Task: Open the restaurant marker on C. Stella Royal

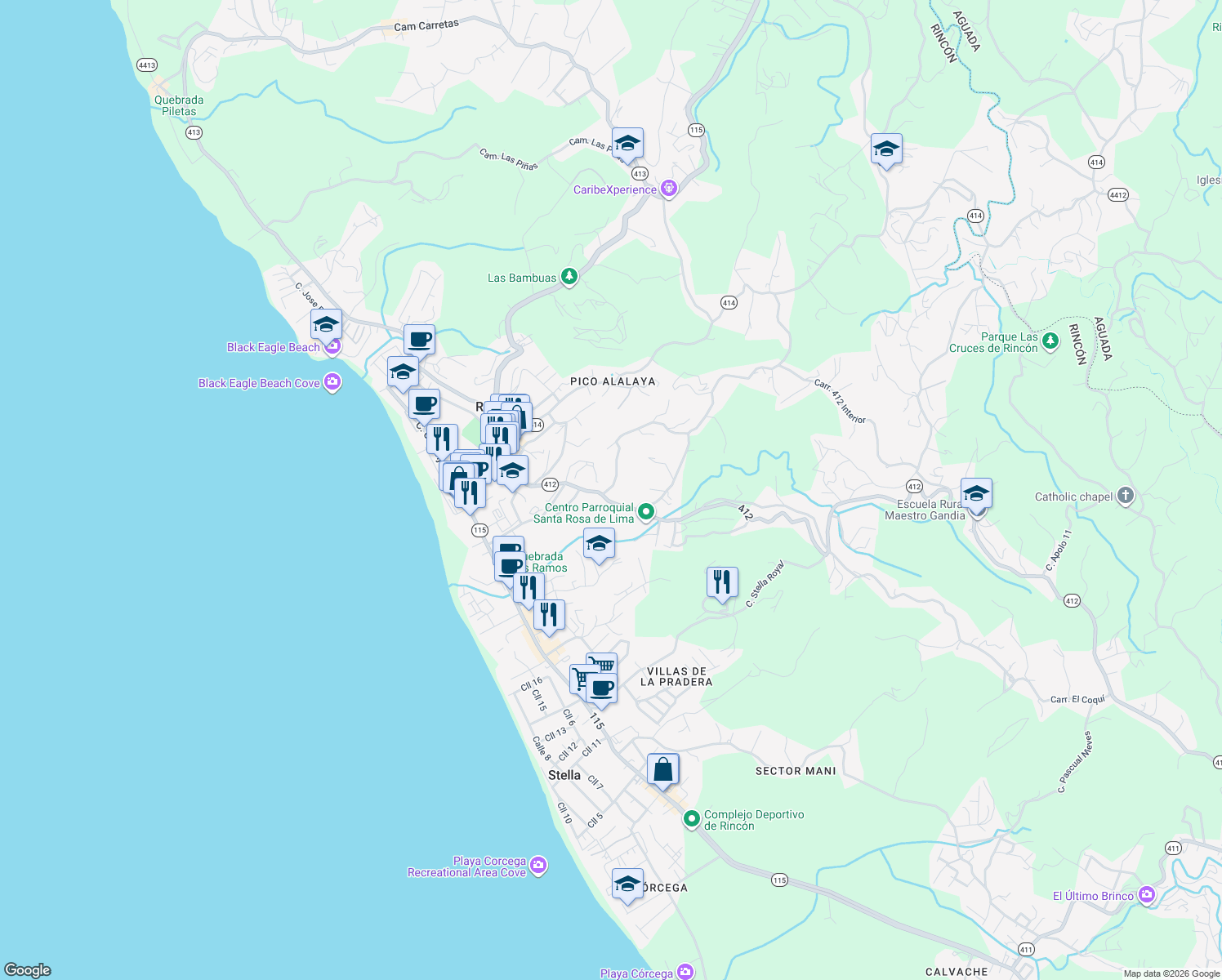Action: (722, 581)
